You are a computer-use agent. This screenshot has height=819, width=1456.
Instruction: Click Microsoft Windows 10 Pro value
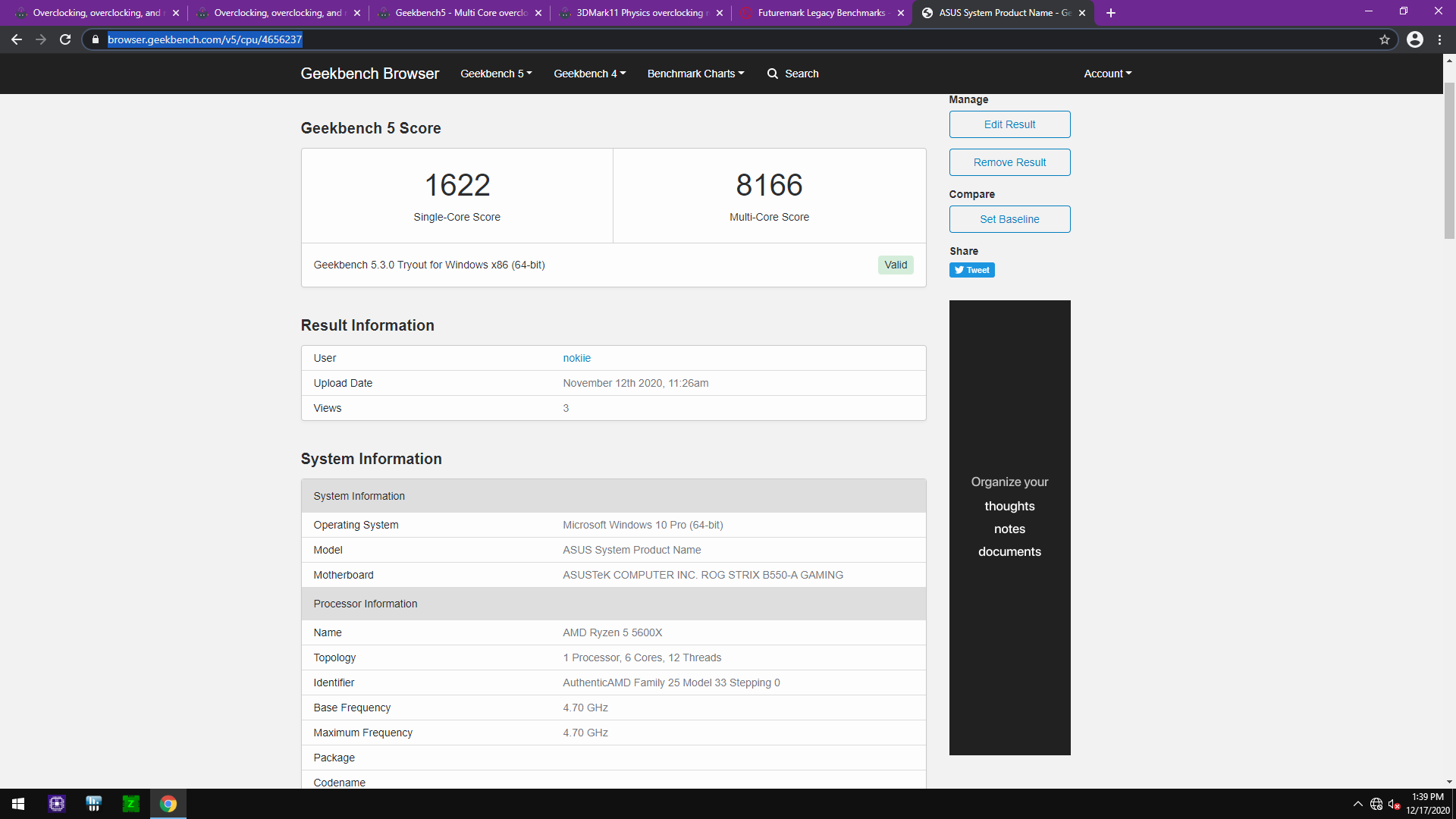[642, 525]
